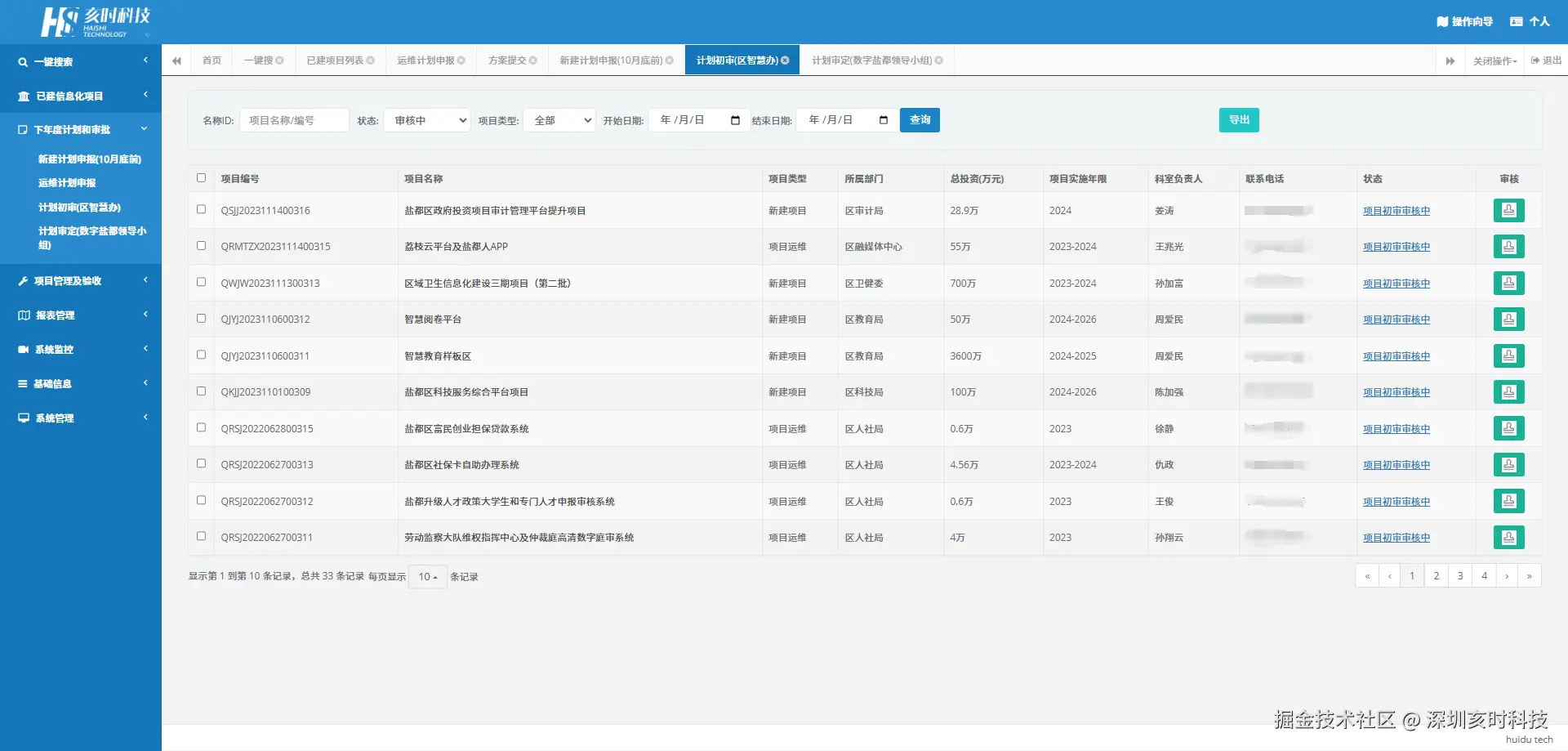Close the 新建计划申报(10月底前) tab
This screenshot has height=751, width=1568.
(x=670, y=60)
